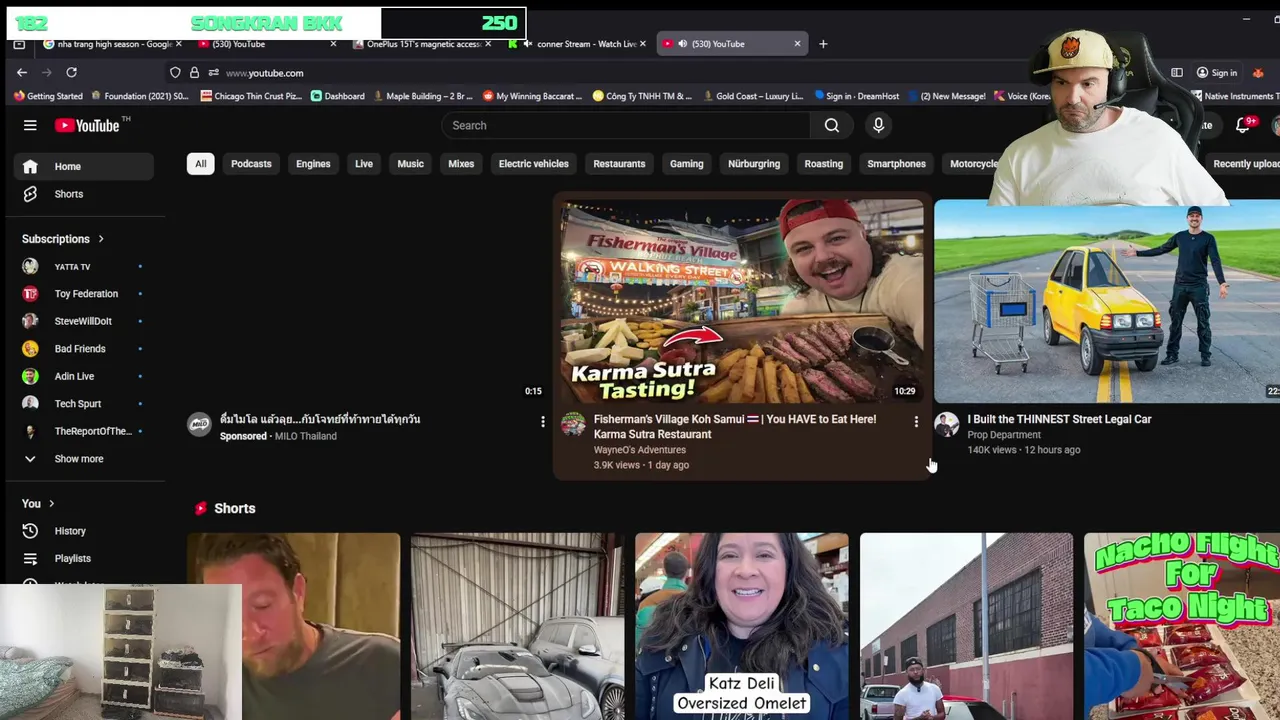
Task: Select the Live filter chip
Action: 364,164
